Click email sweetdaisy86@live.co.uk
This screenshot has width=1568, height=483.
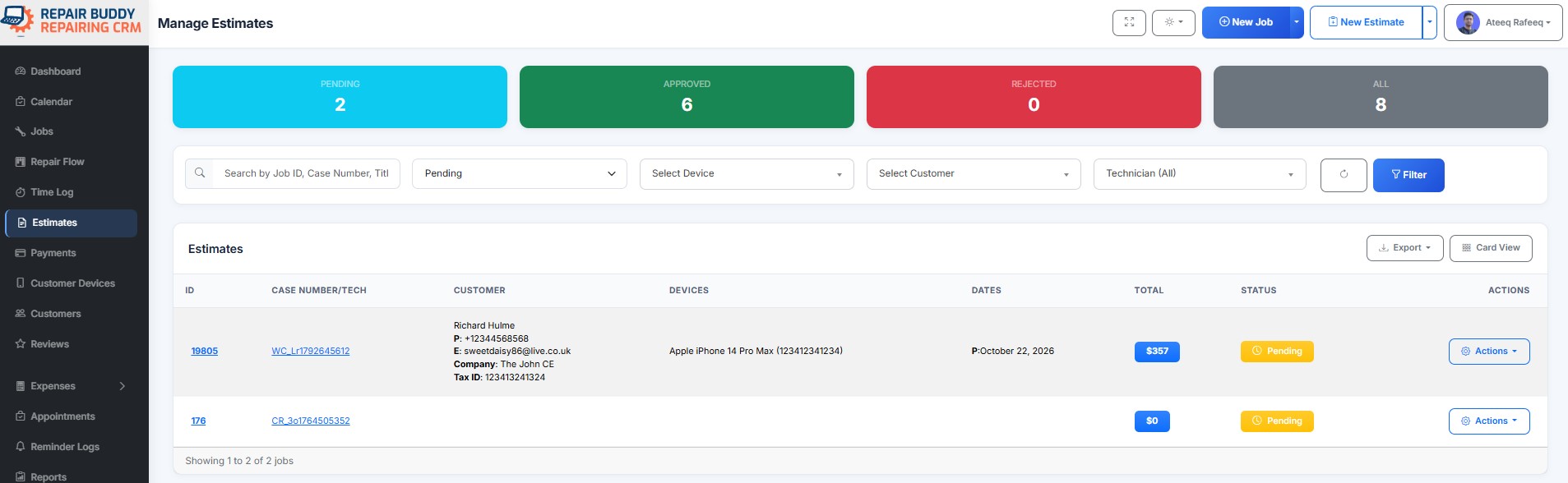[517, 352]
